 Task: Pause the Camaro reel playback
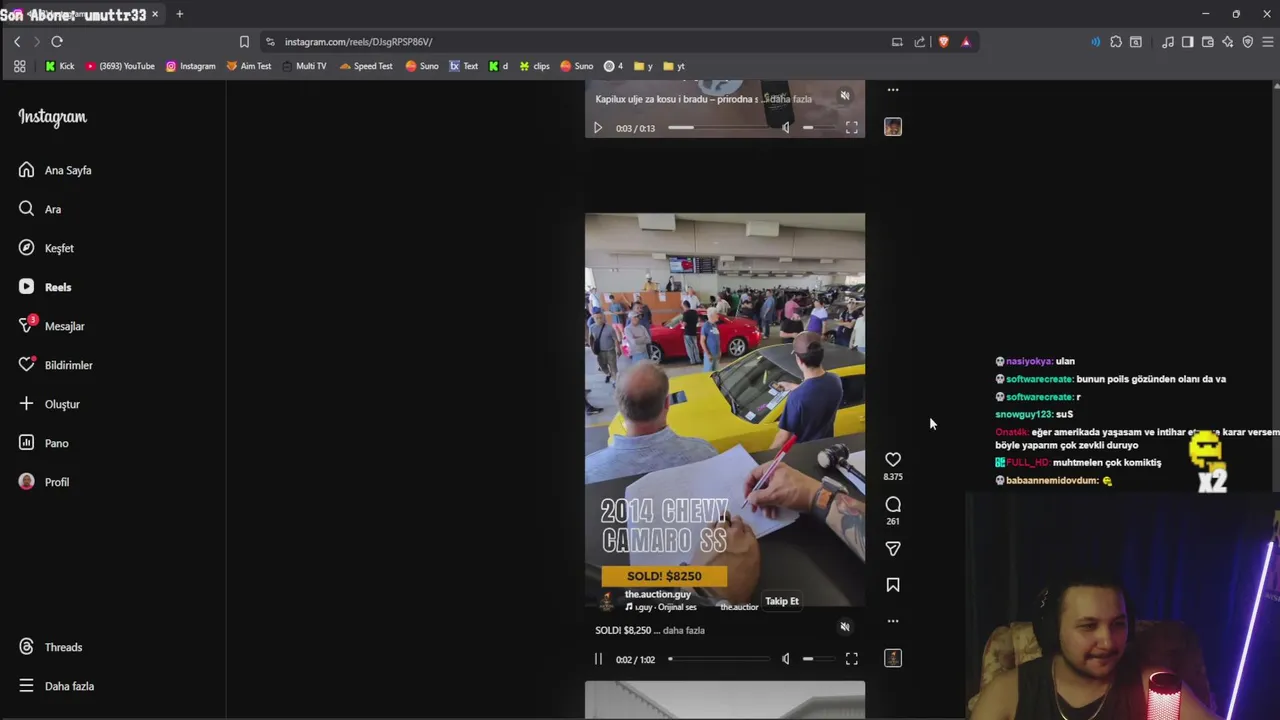598,659
